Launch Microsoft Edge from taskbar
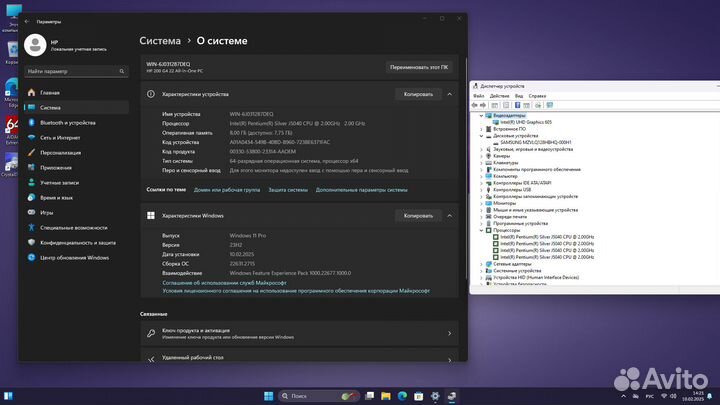 402,396
